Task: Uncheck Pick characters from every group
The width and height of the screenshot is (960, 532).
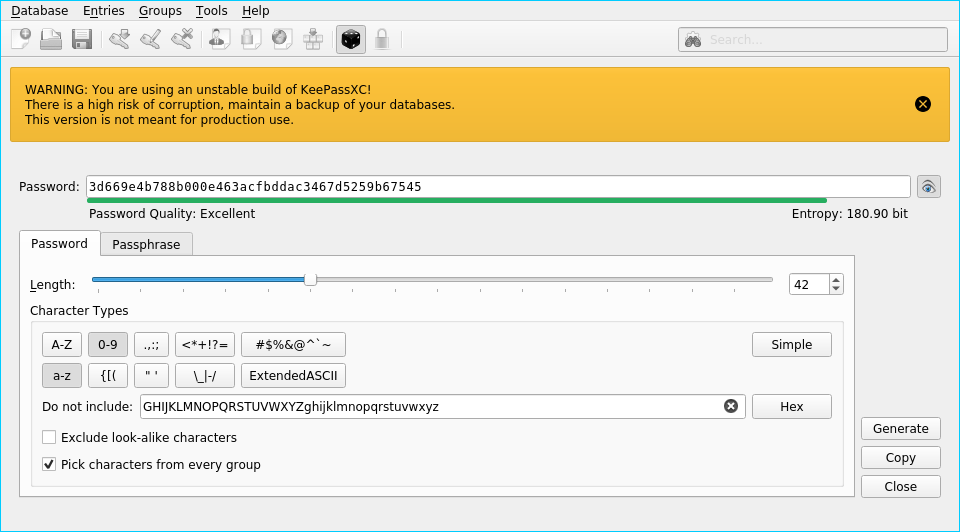Action: coord(49,464)
